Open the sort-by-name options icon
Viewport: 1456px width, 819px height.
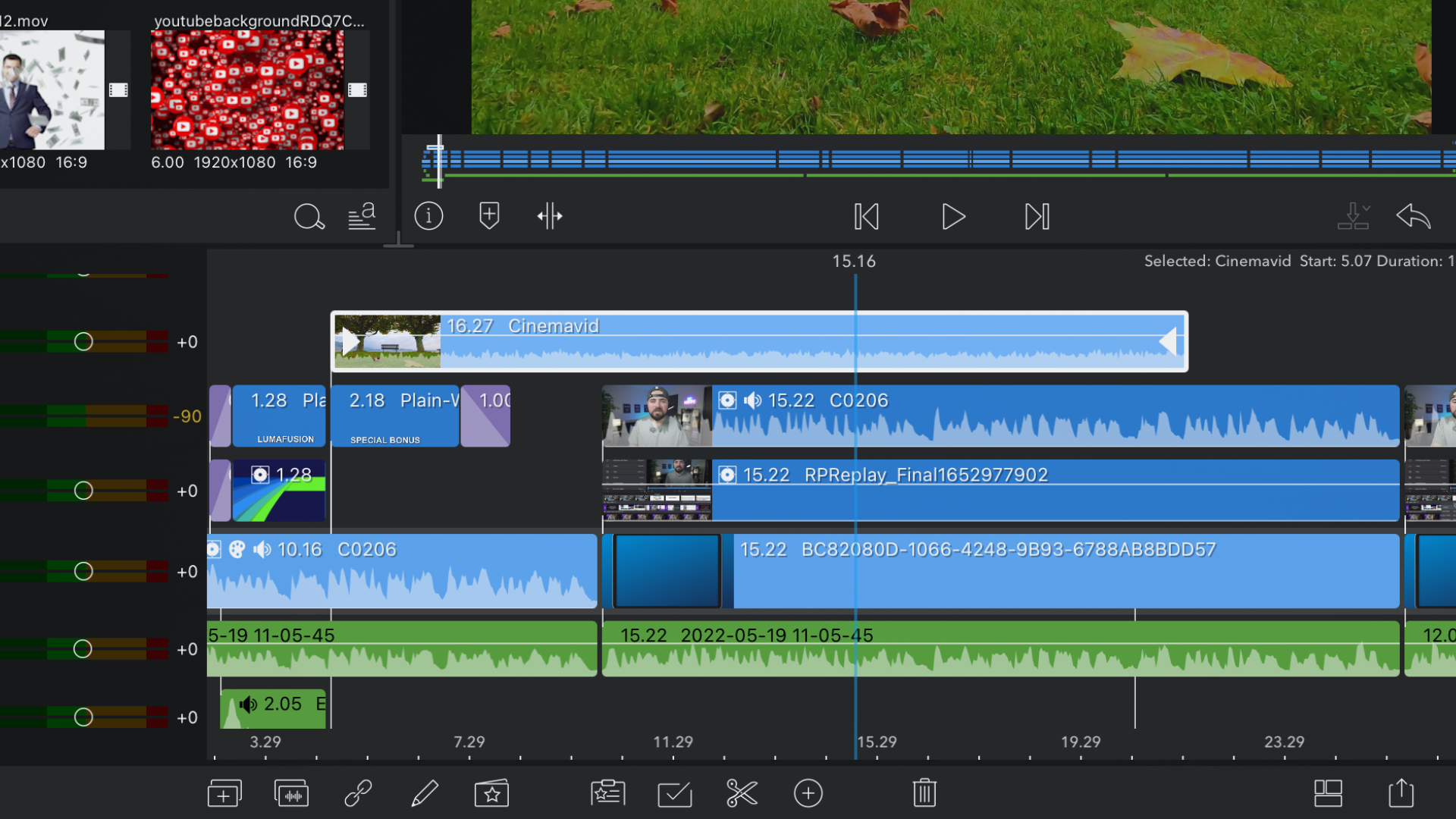pyautogui.click(x=362, y=217)
